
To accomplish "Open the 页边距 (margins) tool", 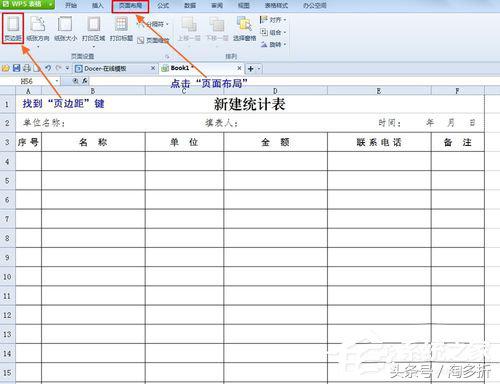I will pos(13,28).
